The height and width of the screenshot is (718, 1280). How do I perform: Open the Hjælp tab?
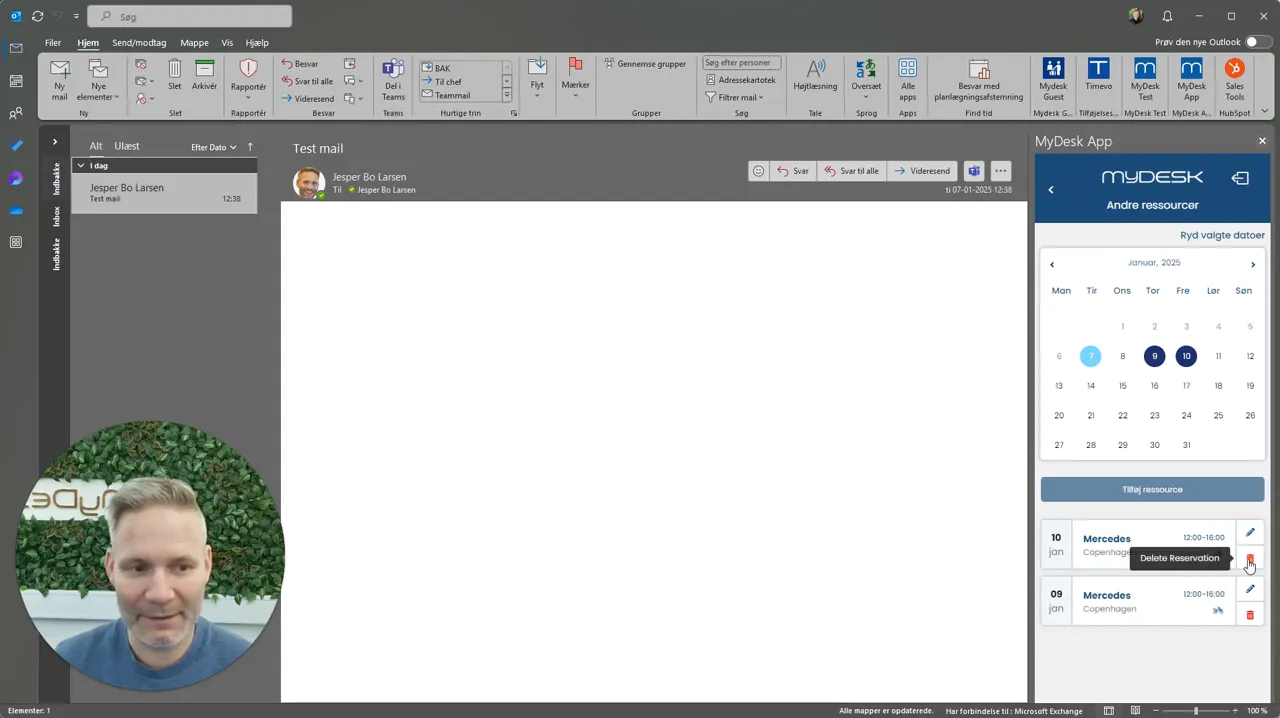coord(257,43)
